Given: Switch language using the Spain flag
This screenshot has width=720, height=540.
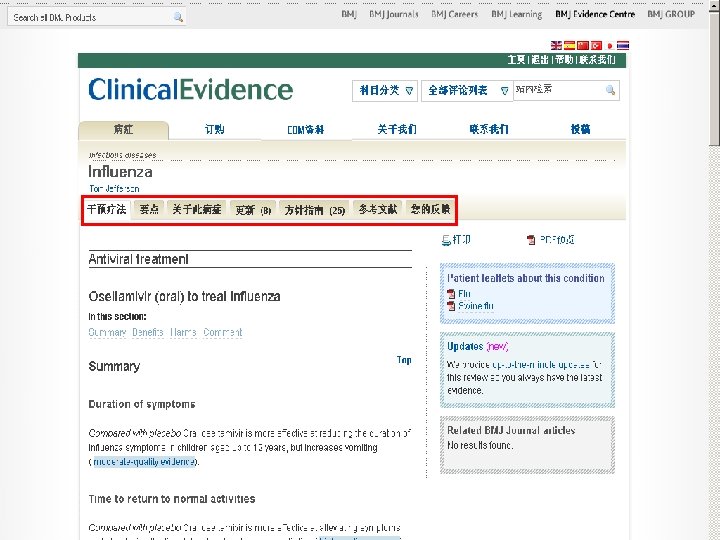Looking at the screenshot, I should click(x=569, y=45).
